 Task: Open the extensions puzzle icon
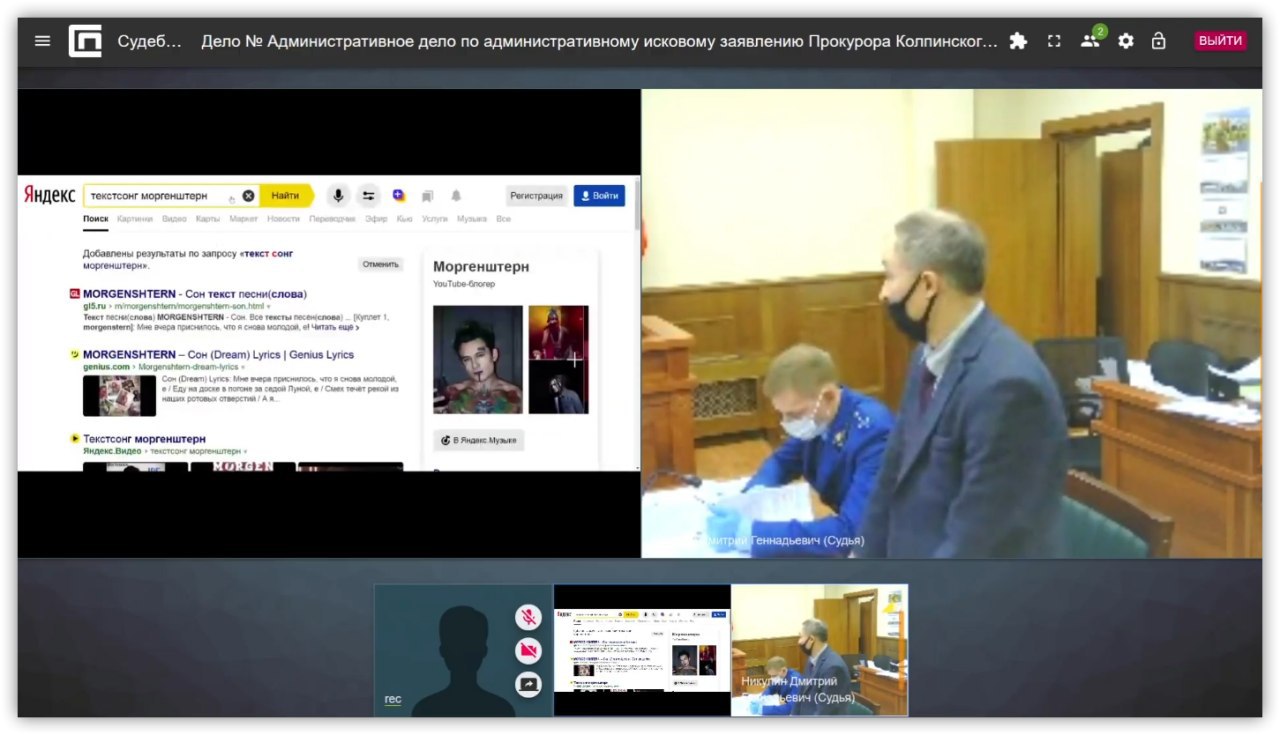coord(1018,41)
